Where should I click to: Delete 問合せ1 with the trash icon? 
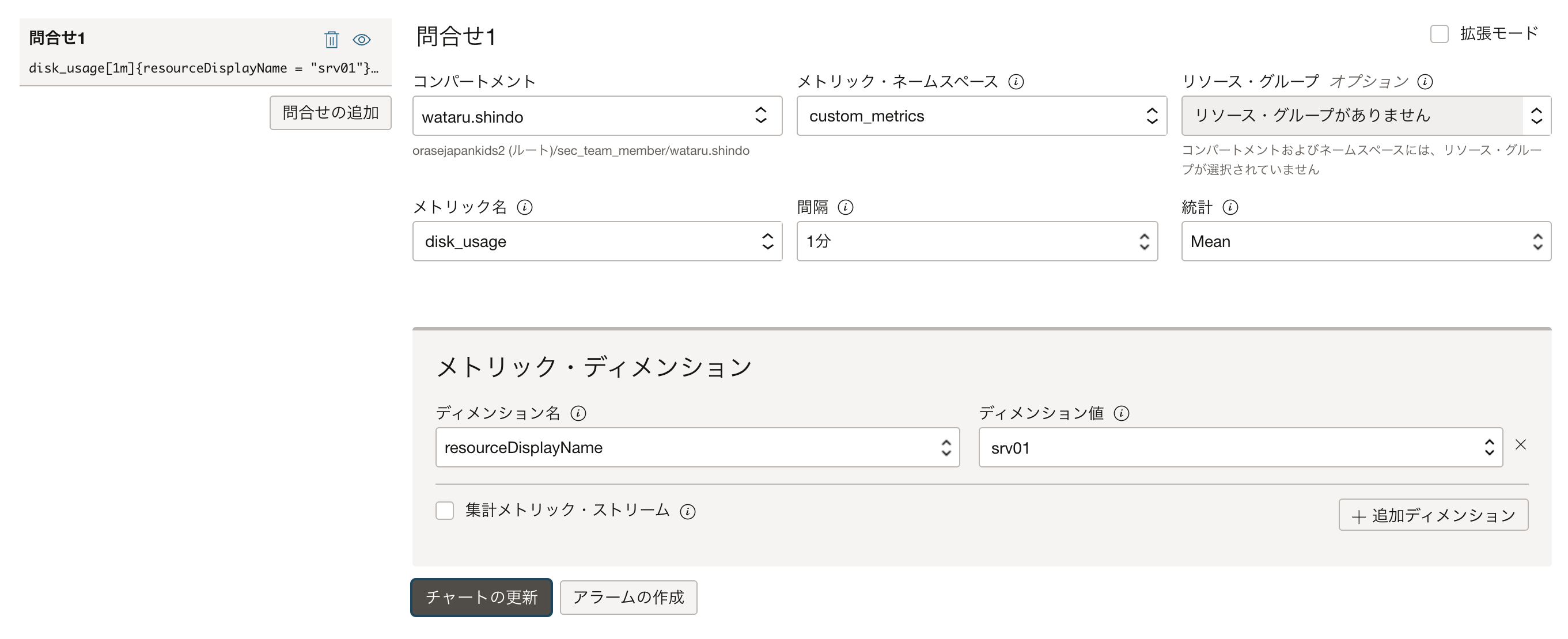pyautogui.click(x=331, y=40)
